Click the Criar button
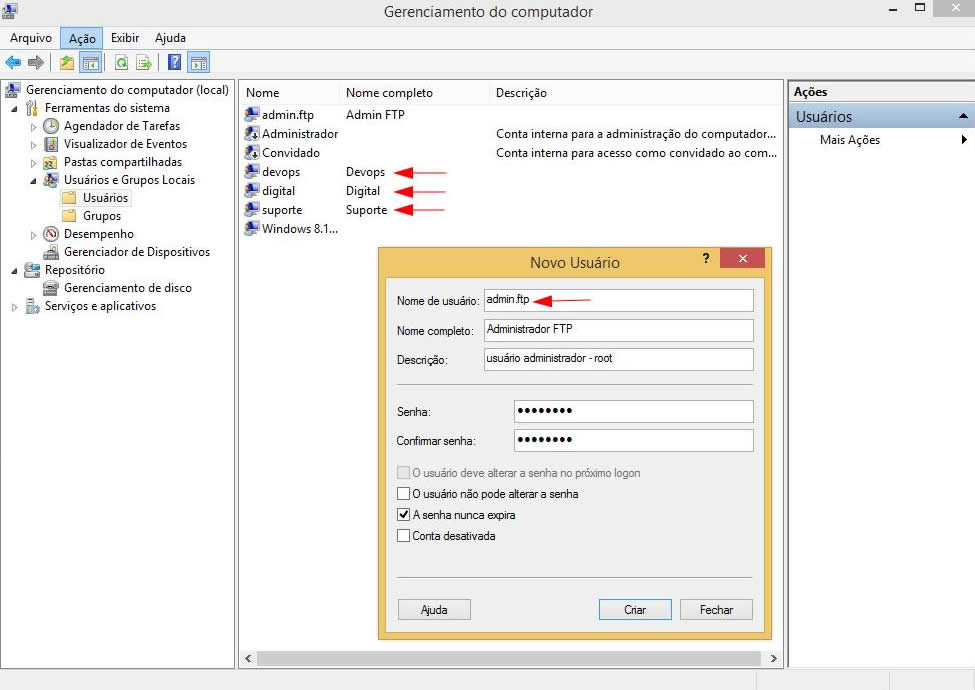 (x=634, y=609)
